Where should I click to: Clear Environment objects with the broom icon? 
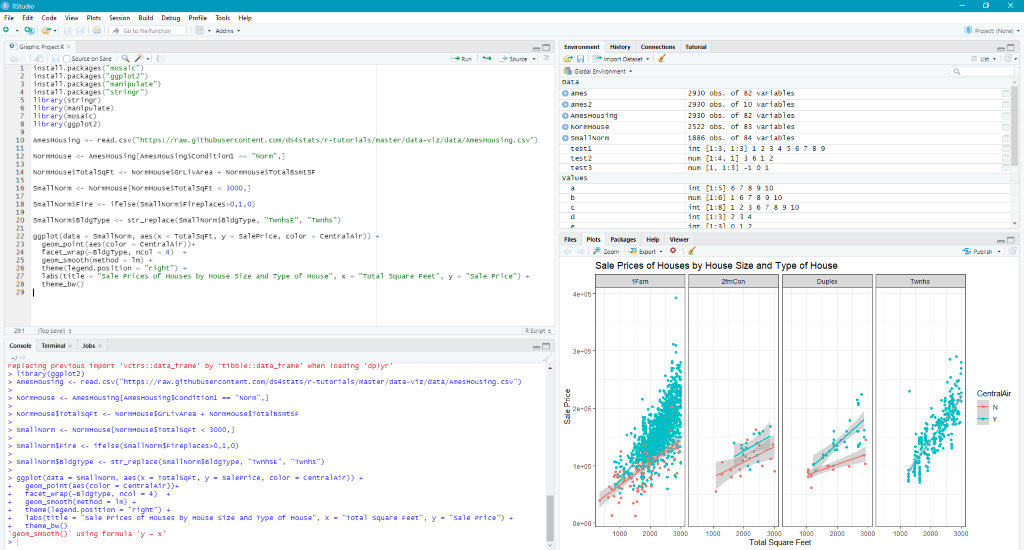[x=662, y=59]
